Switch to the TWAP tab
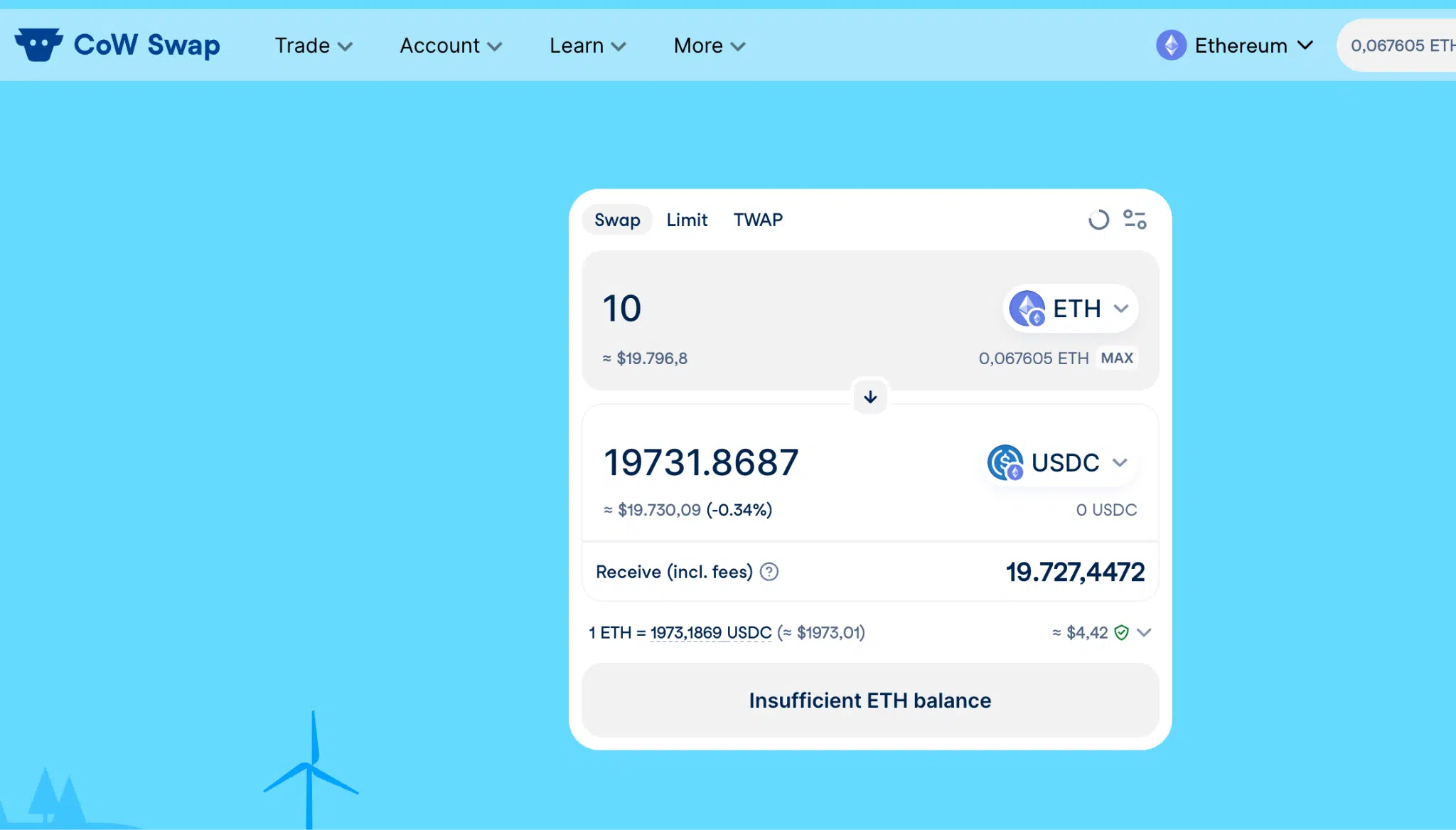Screen dimensions: 1456x830 pos(757,220)
